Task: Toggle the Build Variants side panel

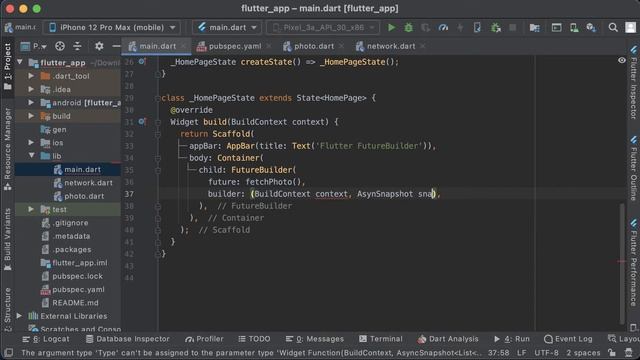Action: (7, 240)
